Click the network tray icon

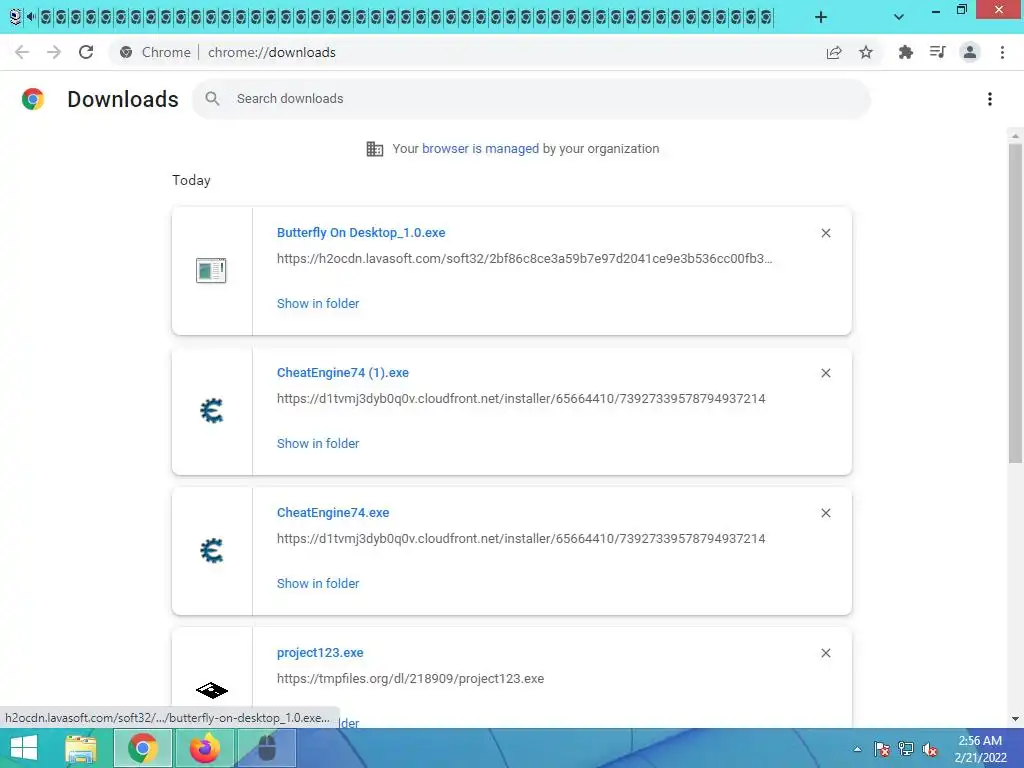906,749
